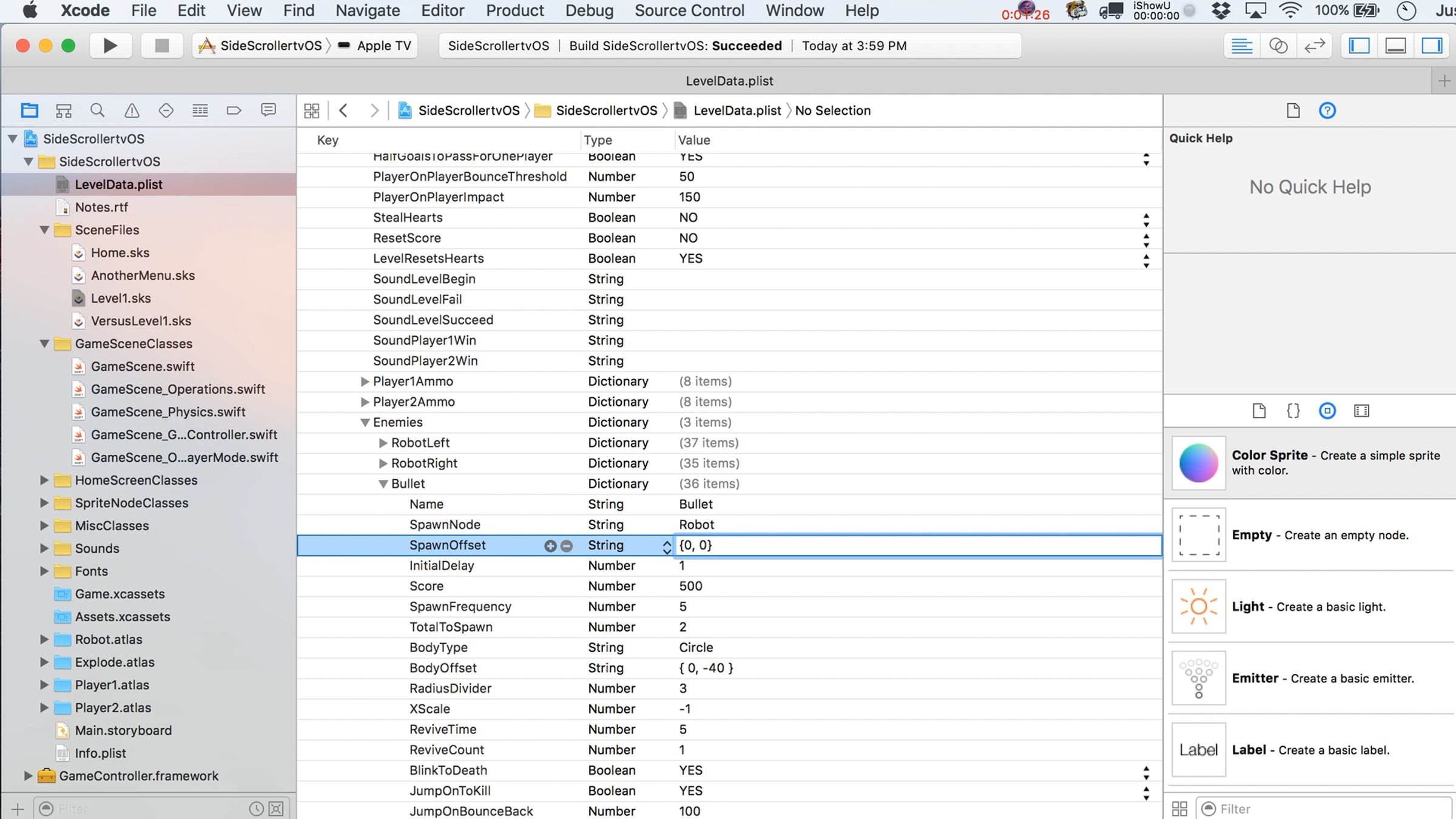Open the Find navigator
The image size is (1456, 819).
pyautogui.click(x=97, y=110)
